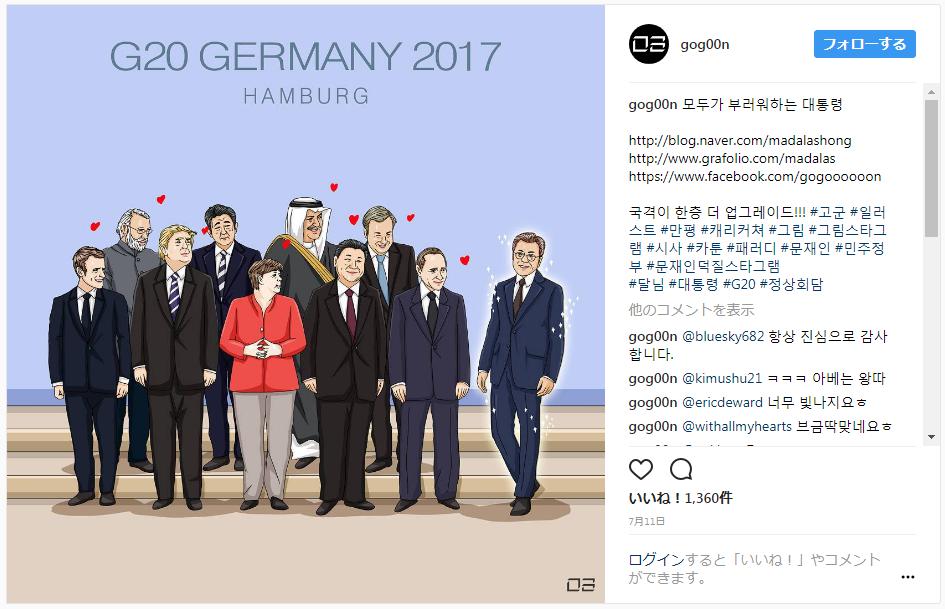
Task: Click the comments scrollbar thumb
Action: click(931, 169)
